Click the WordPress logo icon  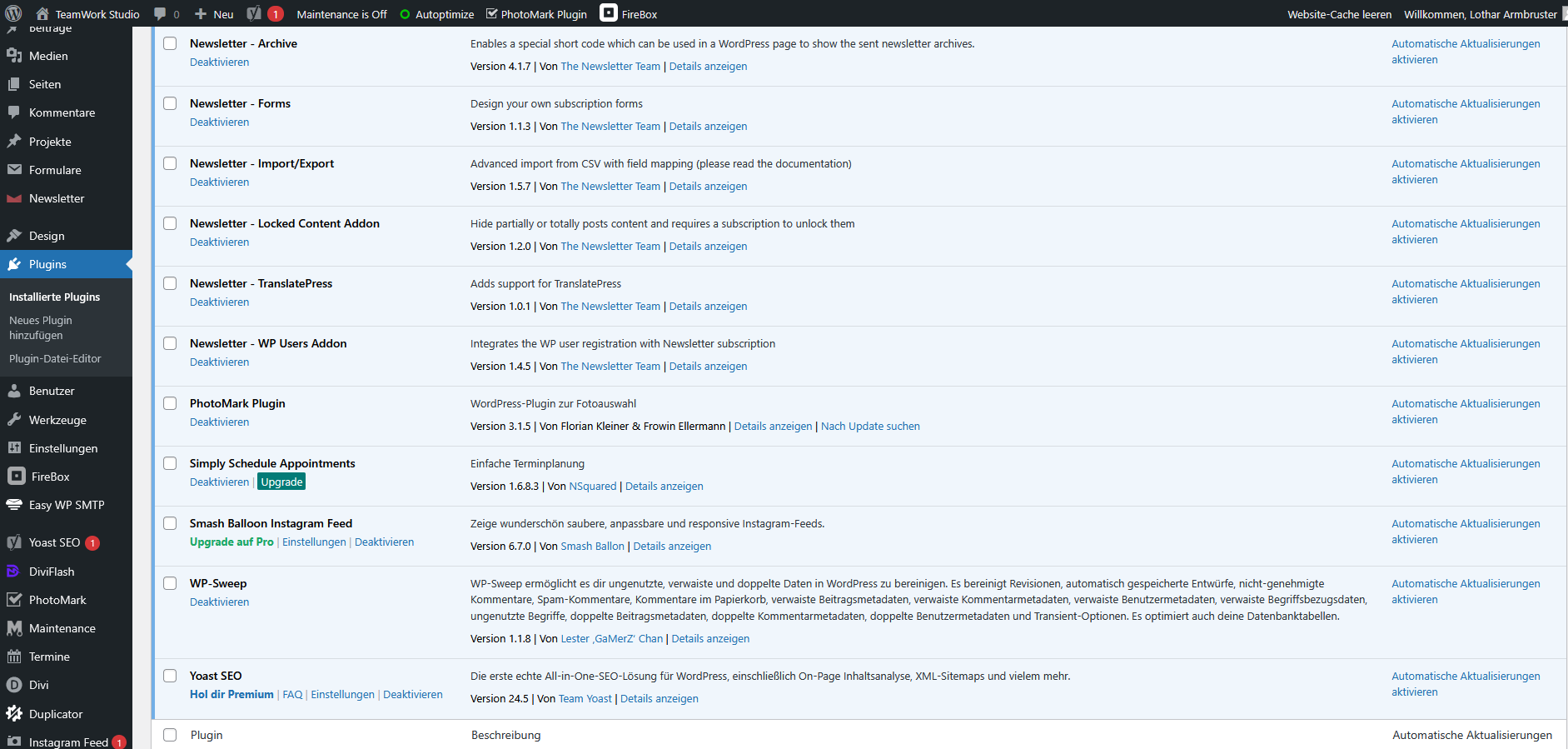click(x=13, y=13)
